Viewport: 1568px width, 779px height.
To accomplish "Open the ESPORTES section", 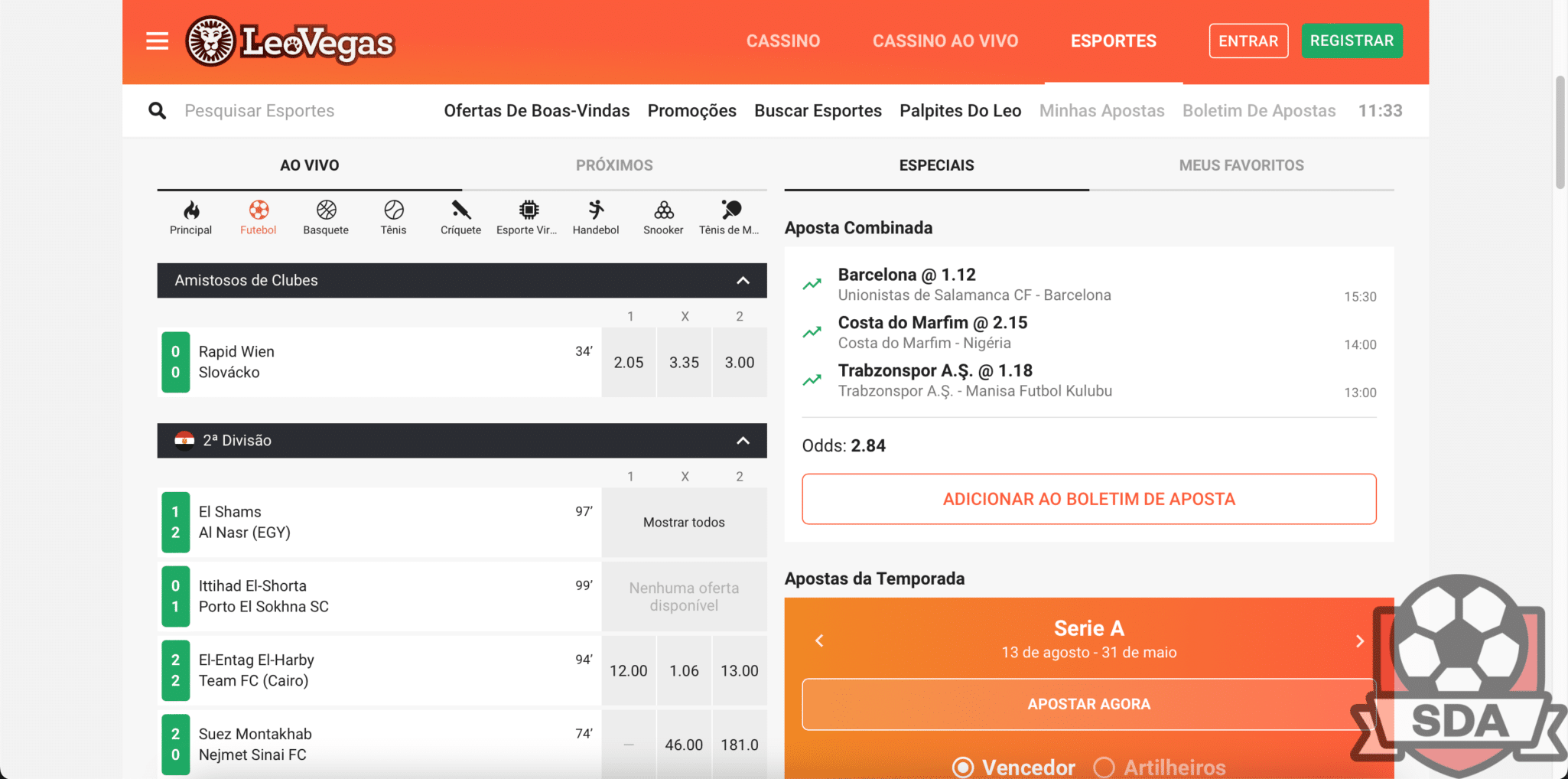I will click(x=1114, y=41).
